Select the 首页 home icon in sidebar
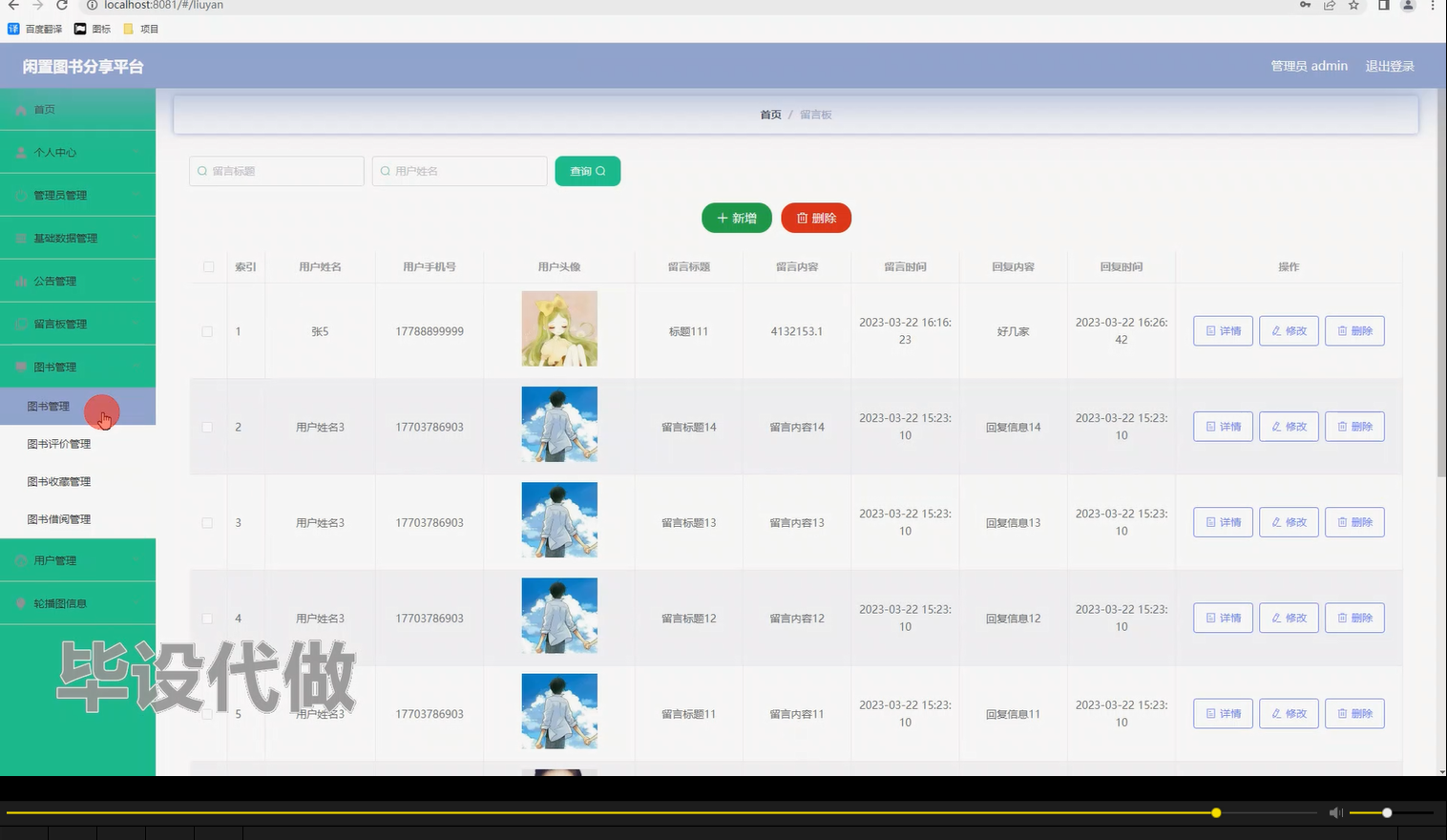 (20, 109)
